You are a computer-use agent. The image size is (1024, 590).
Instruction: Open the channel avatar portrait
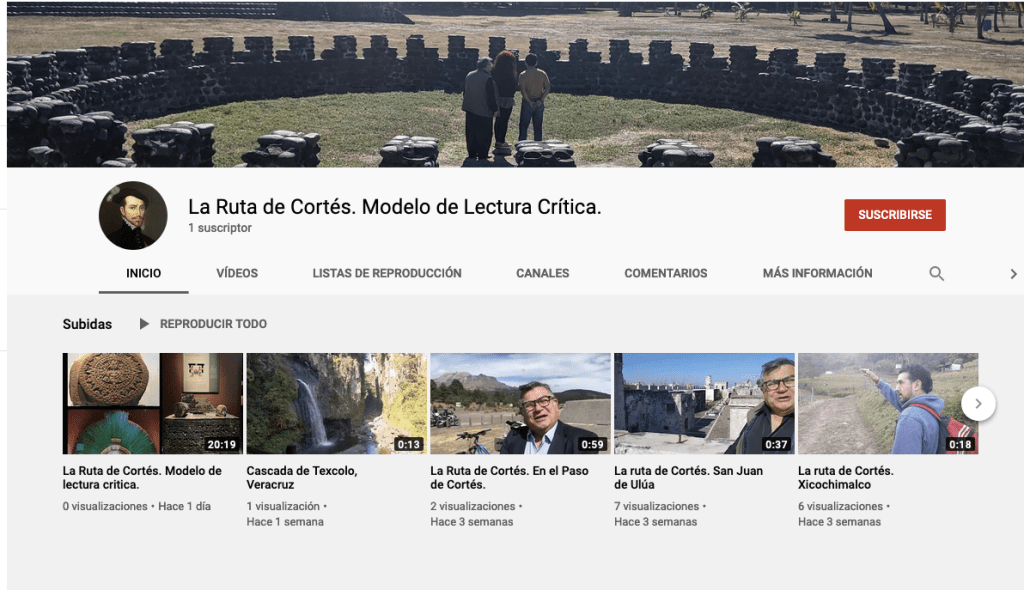[x=133, y=215]
